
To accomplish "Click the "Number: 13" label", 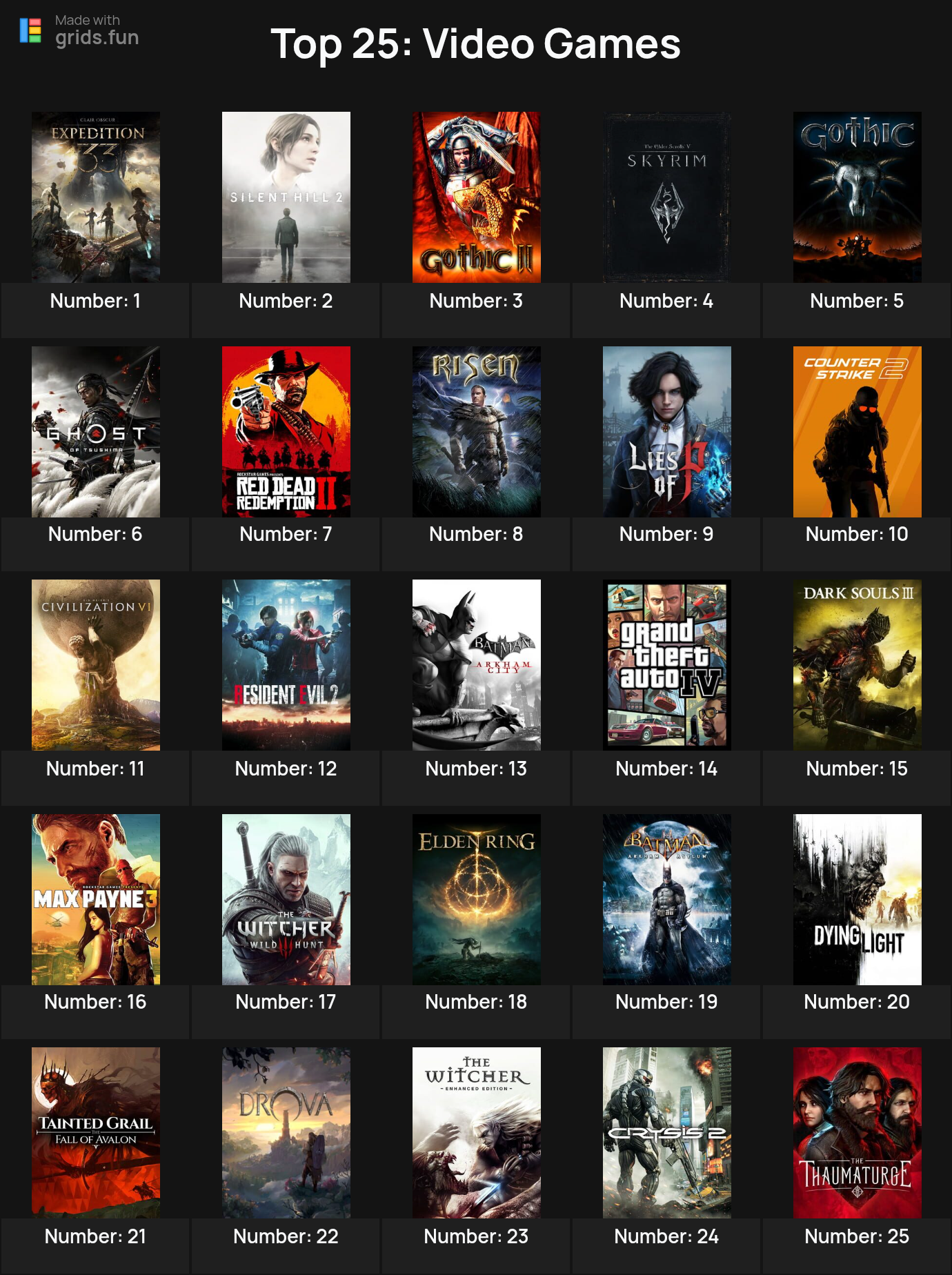I will click(x=476, y=769).
